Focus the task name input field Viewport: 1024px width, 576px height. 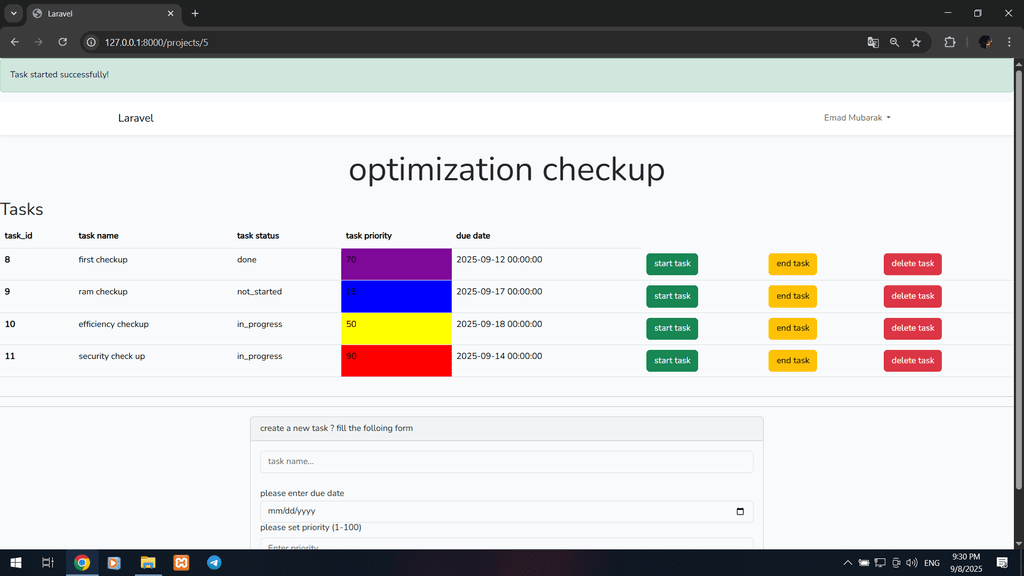tap(506, 462)
